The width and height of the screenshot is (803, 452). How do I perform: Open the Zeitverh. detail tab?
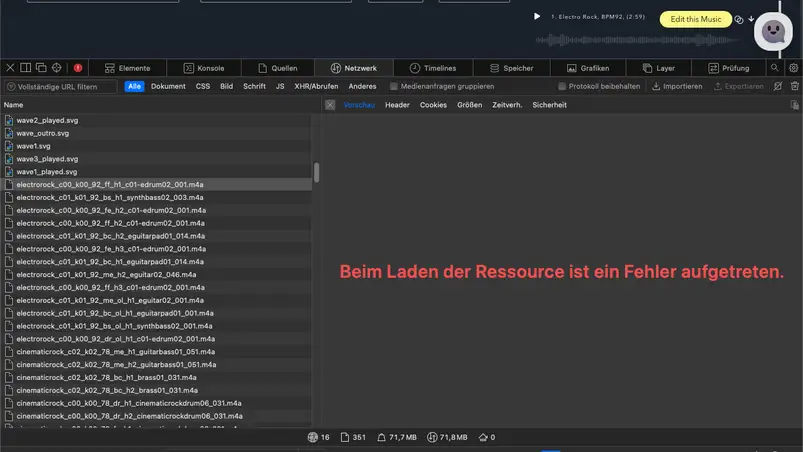pyautogui.click(x=507, y=105)
